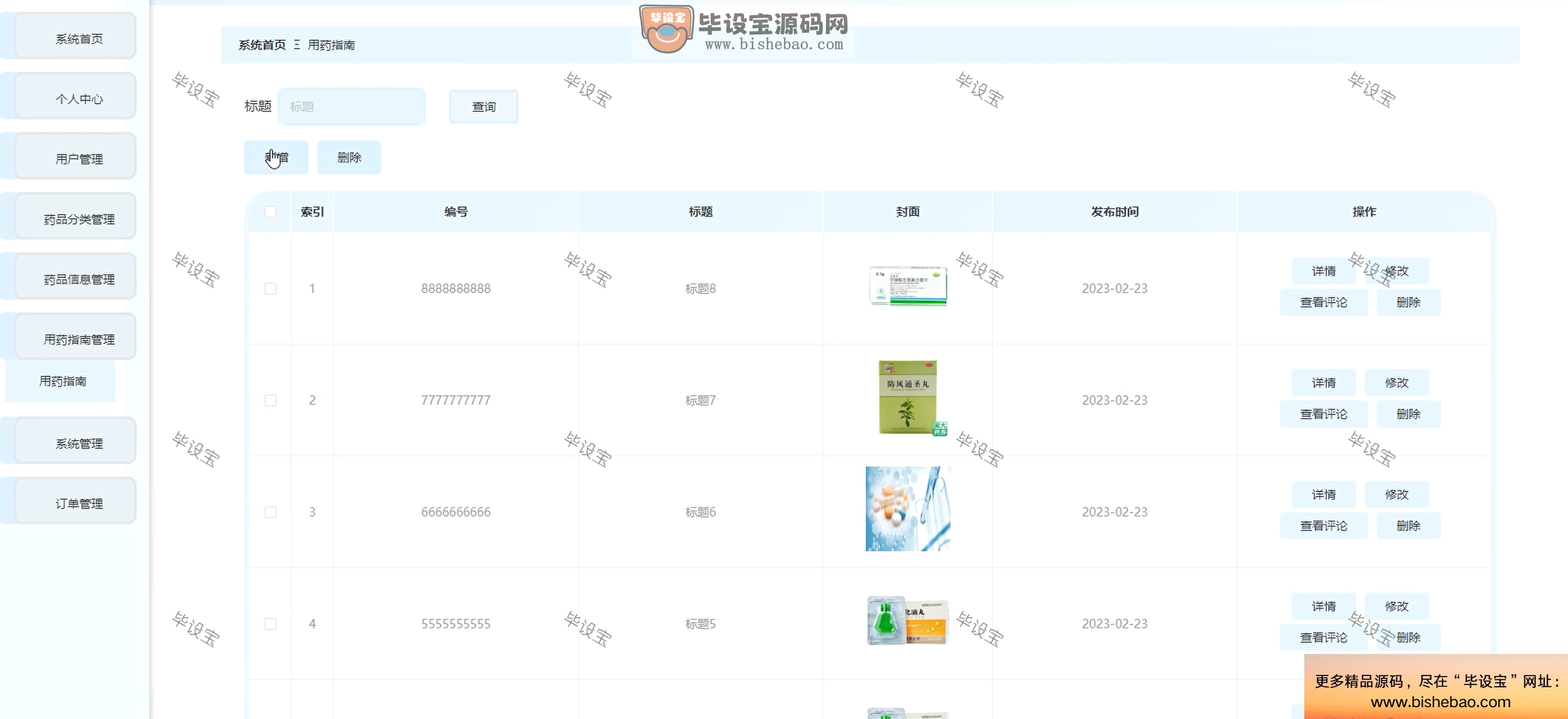Open cover thumbnail for 标题8
This screenshot has width=1568, height=719.
pyautogui.click(x=908, y=285)
